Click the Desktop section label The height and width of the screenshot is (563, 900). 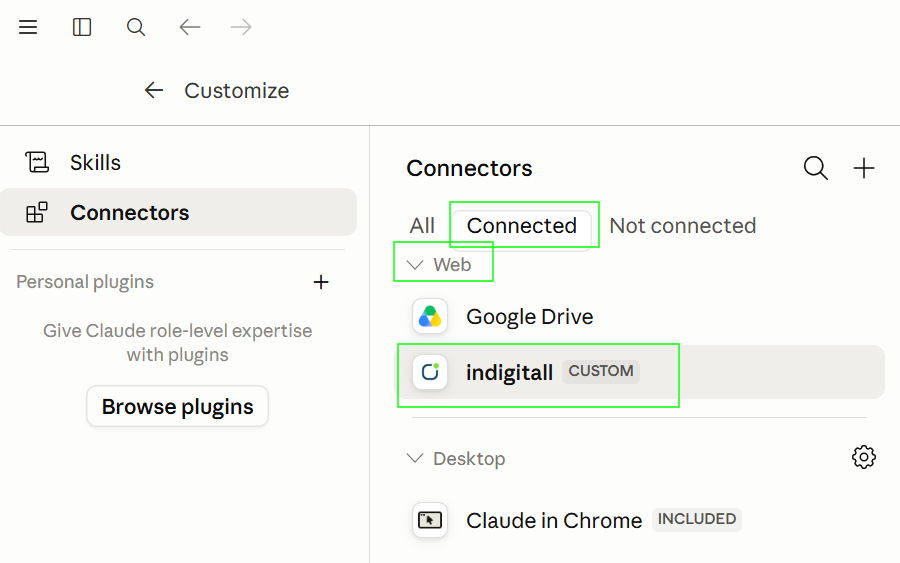469,458
